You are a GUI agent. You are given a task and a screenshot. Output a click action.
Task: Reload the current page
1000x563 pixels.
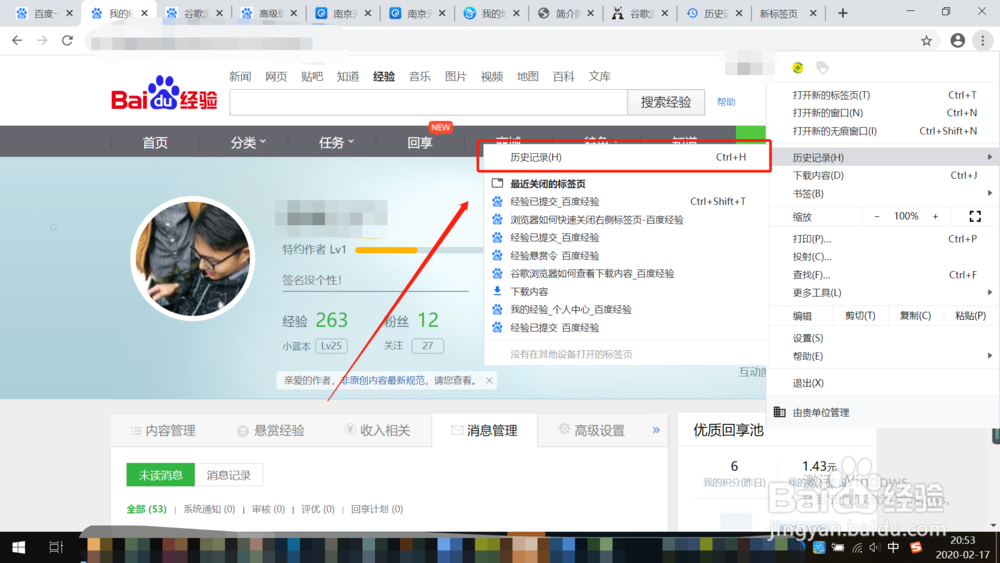point(67,40)
